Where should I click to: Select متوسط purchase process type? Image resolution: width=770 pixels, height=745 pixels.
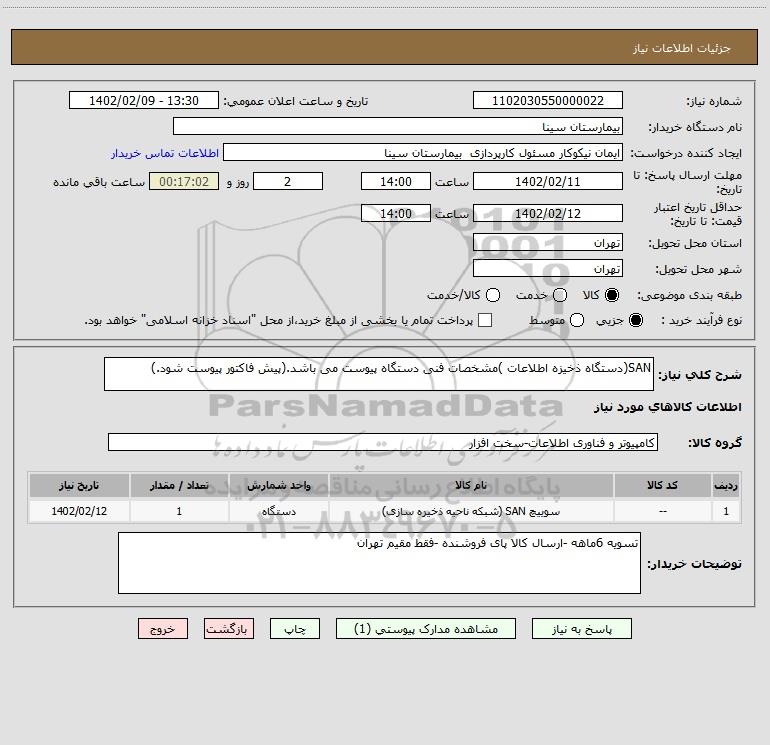pyautogui.click(x=577, y=320)
